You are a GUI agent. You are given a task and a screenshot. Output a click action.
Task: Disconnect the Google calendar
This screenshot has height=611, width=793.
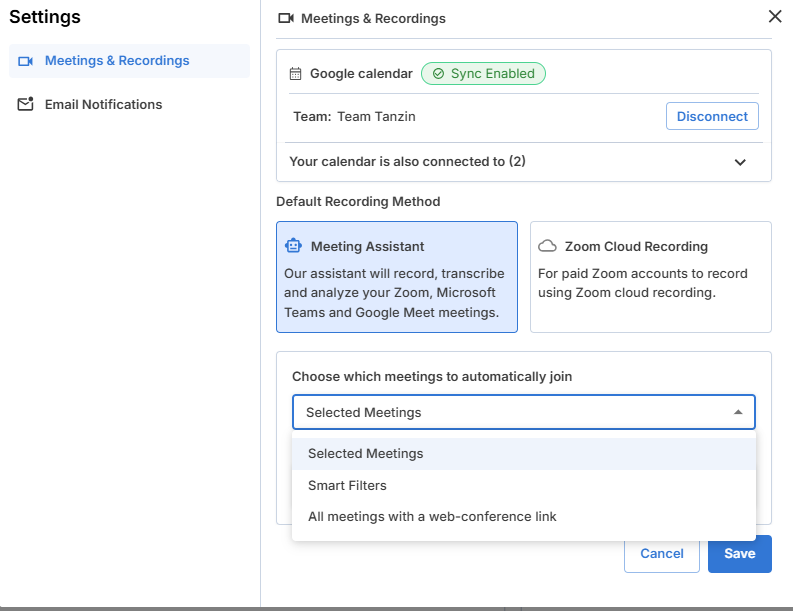coord(712,116)
